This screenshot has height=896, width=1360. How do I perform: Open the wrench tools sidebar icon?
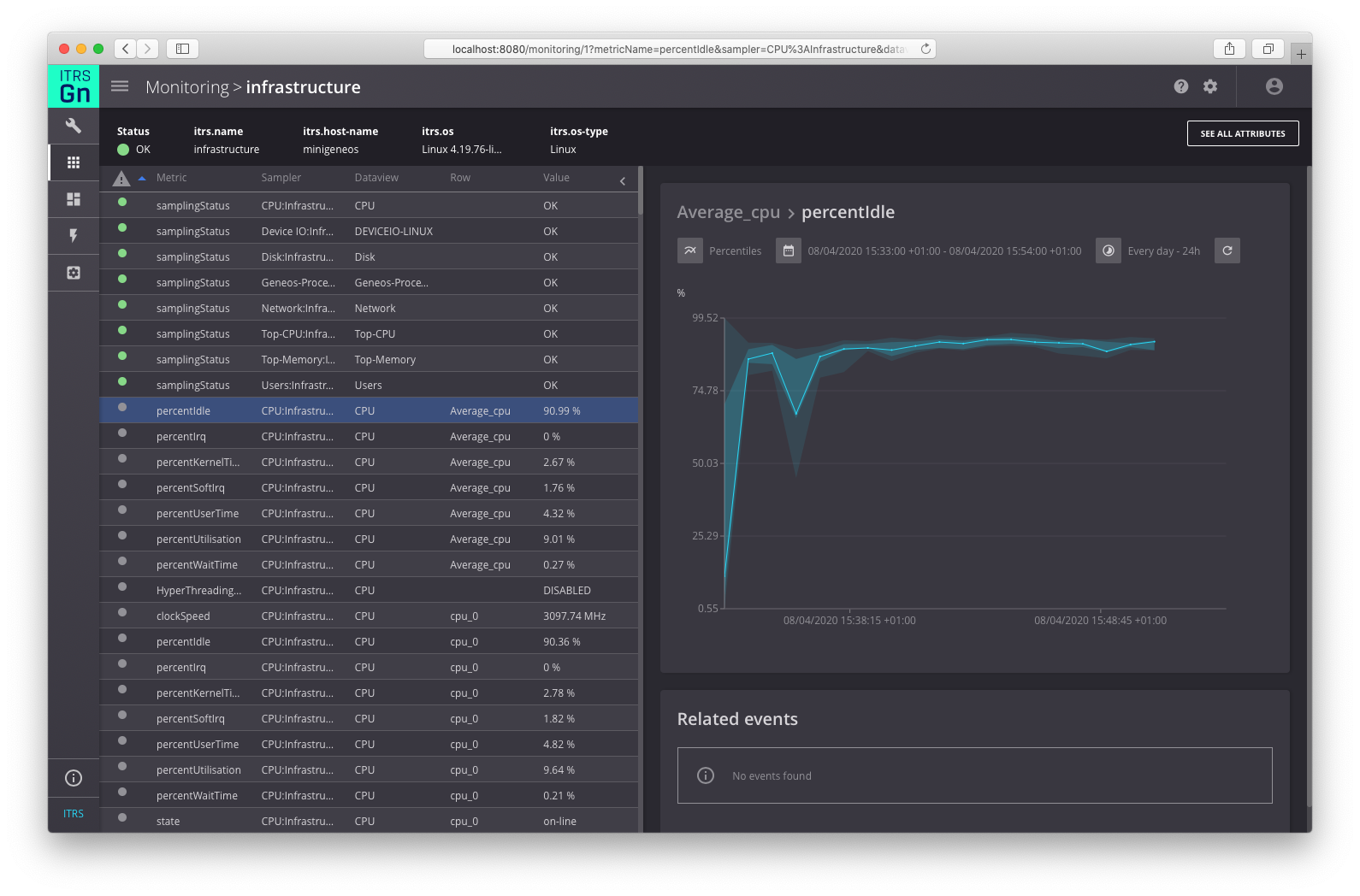(x=74, y=126)
